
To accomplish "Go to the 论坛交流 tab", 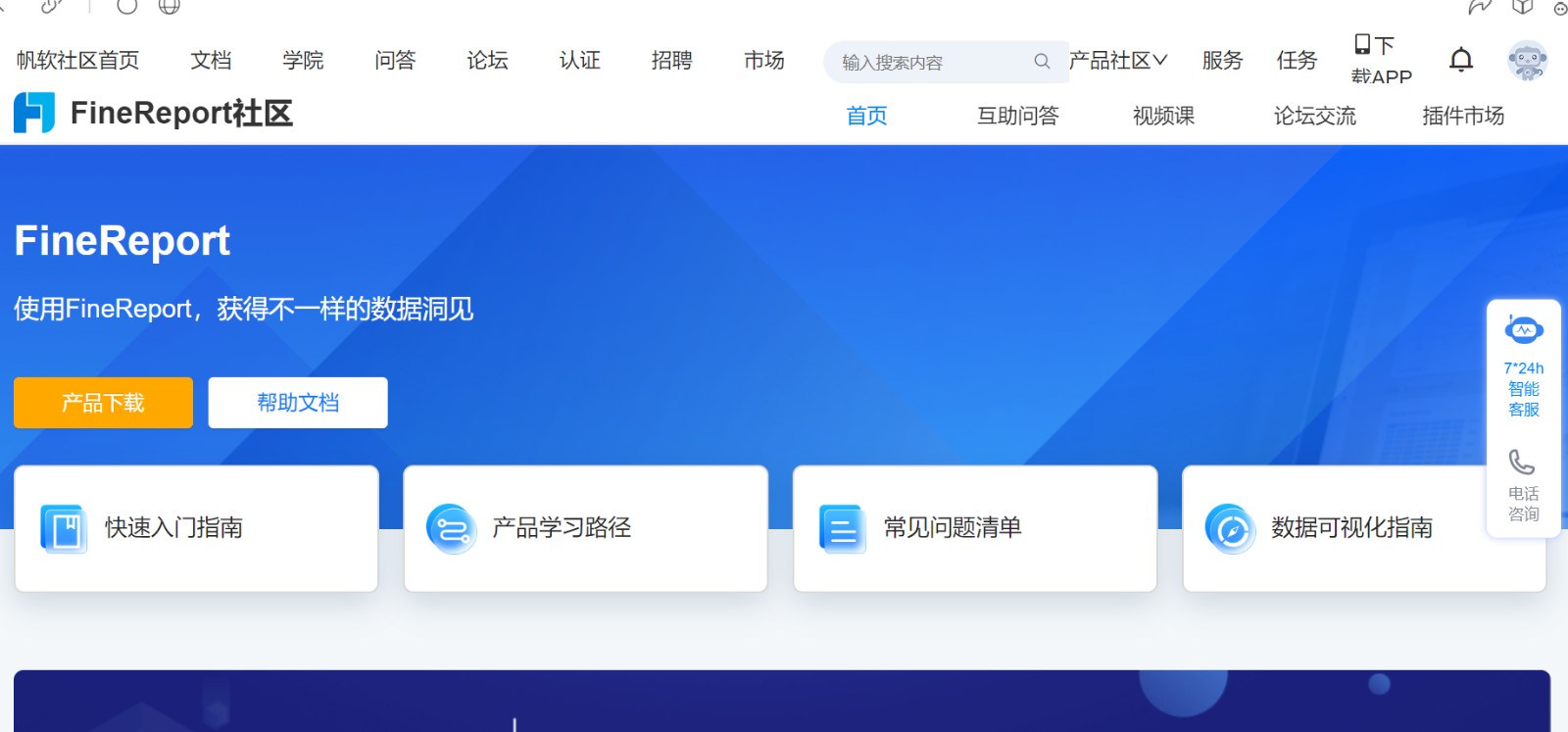I will click(1315, 116).
